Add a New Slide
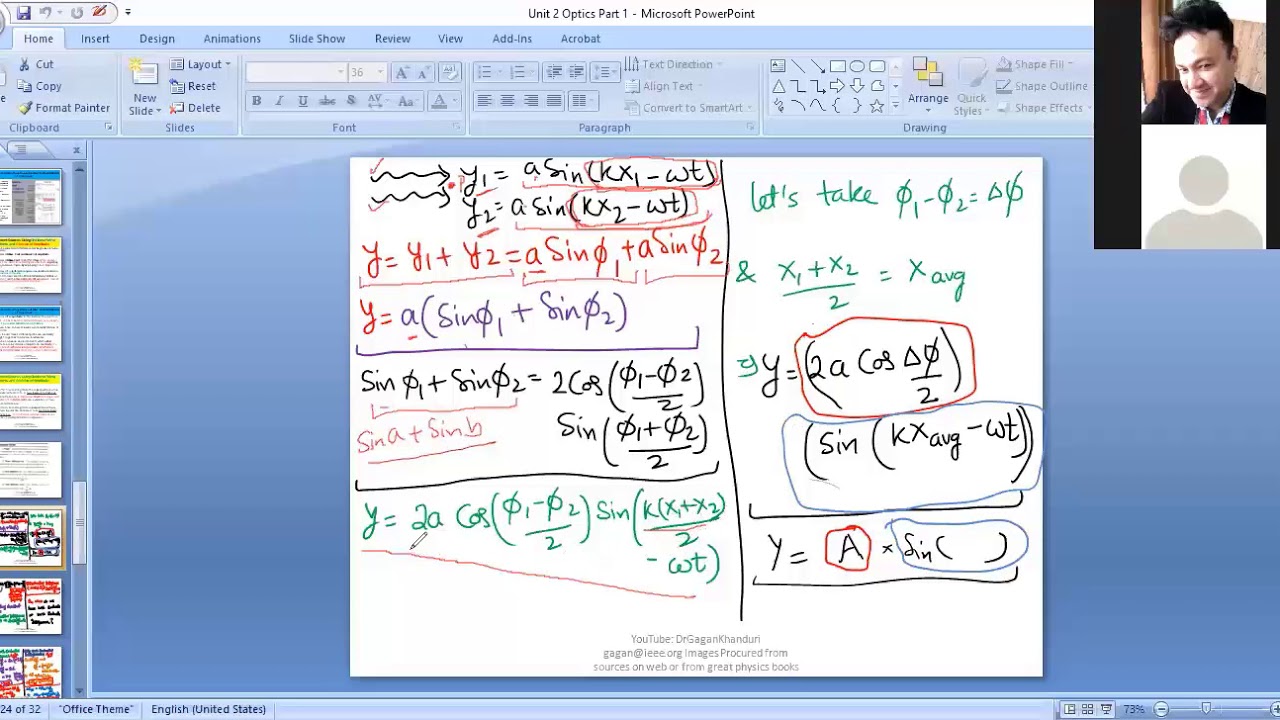This screenshot has width=1280, height=720. 144,86
